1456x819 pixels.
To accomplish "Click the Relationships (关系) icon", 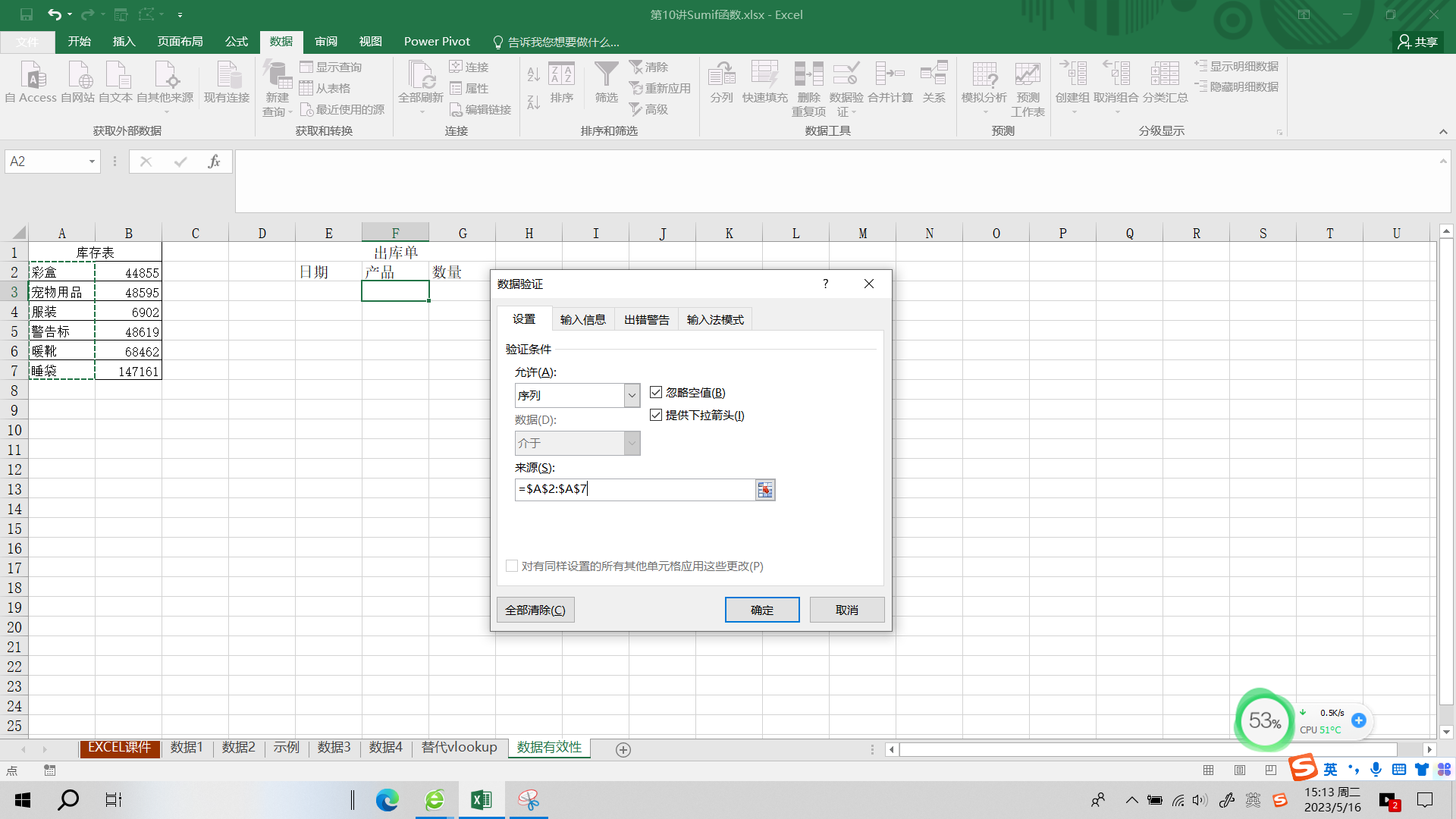I will 934,82.
